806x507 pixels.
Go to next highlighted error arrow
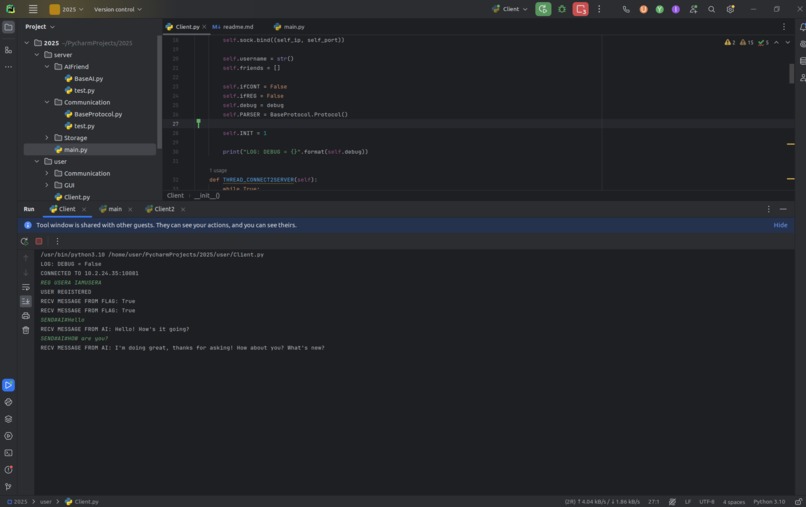point(787,43)
